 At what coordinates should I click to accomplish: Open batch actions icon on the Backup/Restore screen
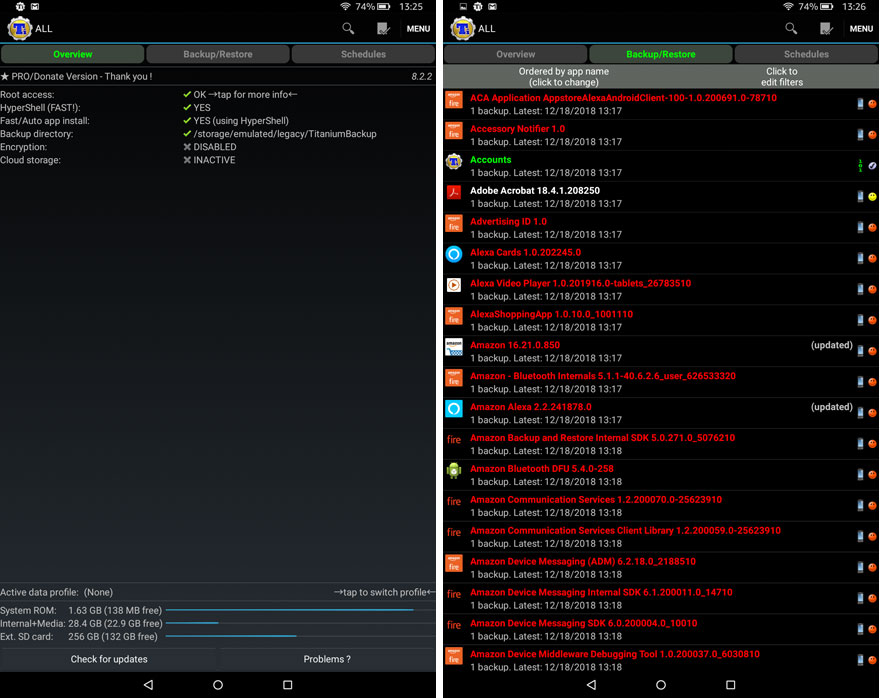pos(826,28)
